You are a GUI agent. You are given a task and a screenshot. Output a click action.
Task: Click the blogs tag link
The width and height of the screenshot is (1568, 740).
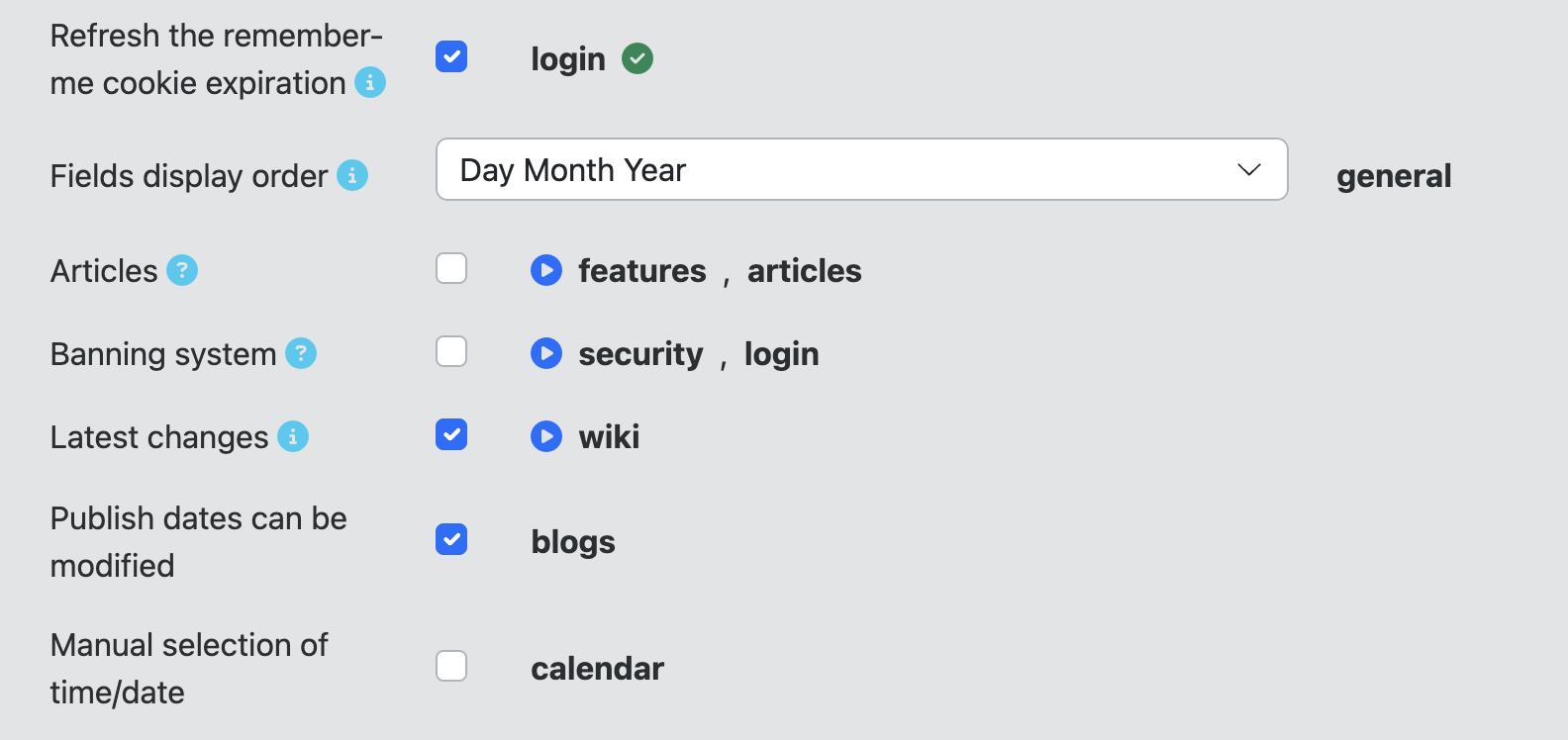pos(573,542)
